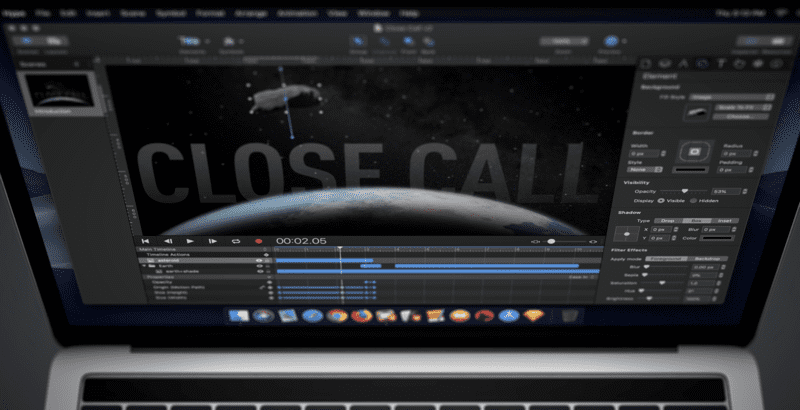The image size is (800, 410).
Task: Open the border Style dropdown
Action: [x=651, y=170]
